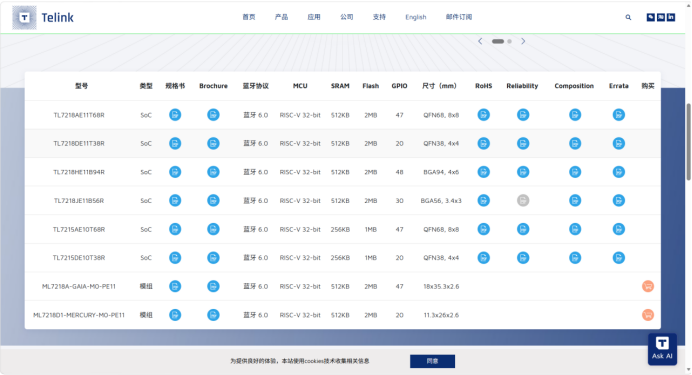Viewport: 692px width, 375px height.
Task: Open Composition document for TL7218AE11T68R
Action: [x=575, y=115]
